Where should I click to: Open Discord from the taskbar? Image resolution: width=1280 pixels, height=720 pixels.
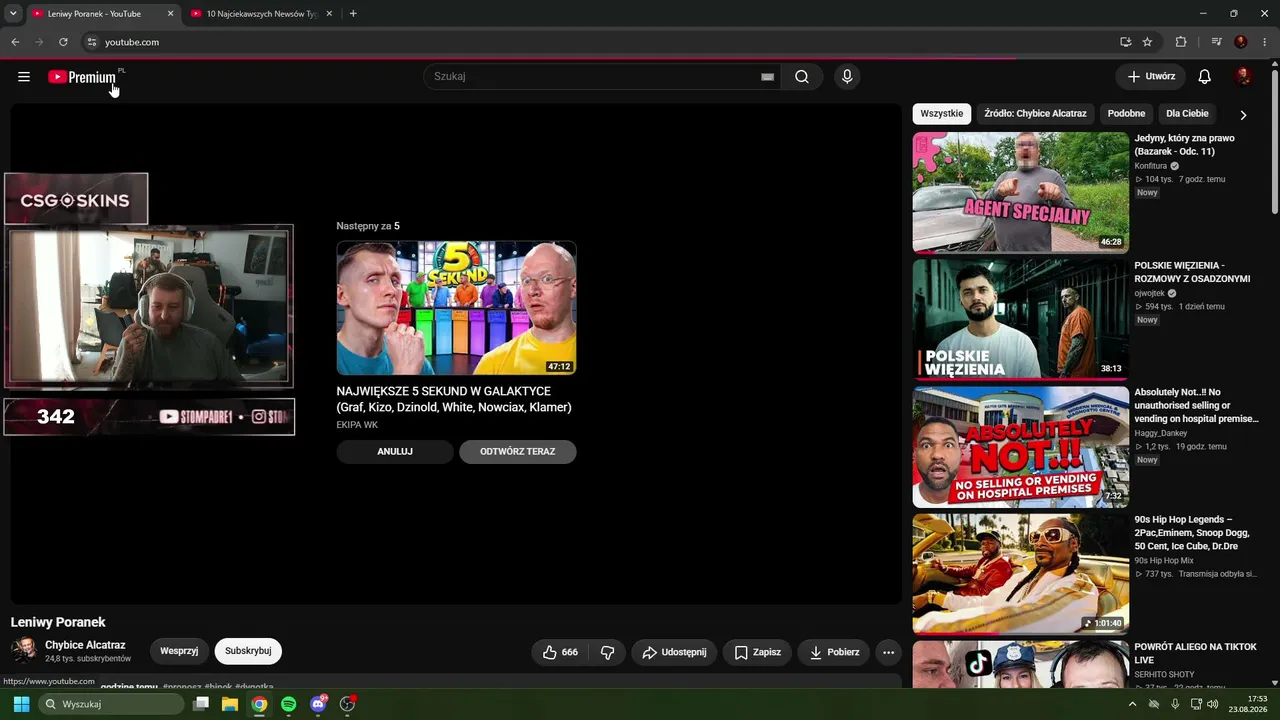(318, 704)
